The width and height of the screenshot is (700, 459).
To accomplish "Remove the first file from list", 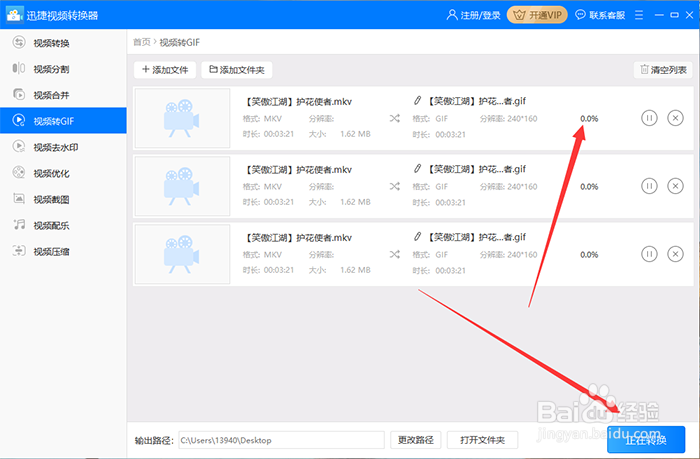I will pos(675,118).
